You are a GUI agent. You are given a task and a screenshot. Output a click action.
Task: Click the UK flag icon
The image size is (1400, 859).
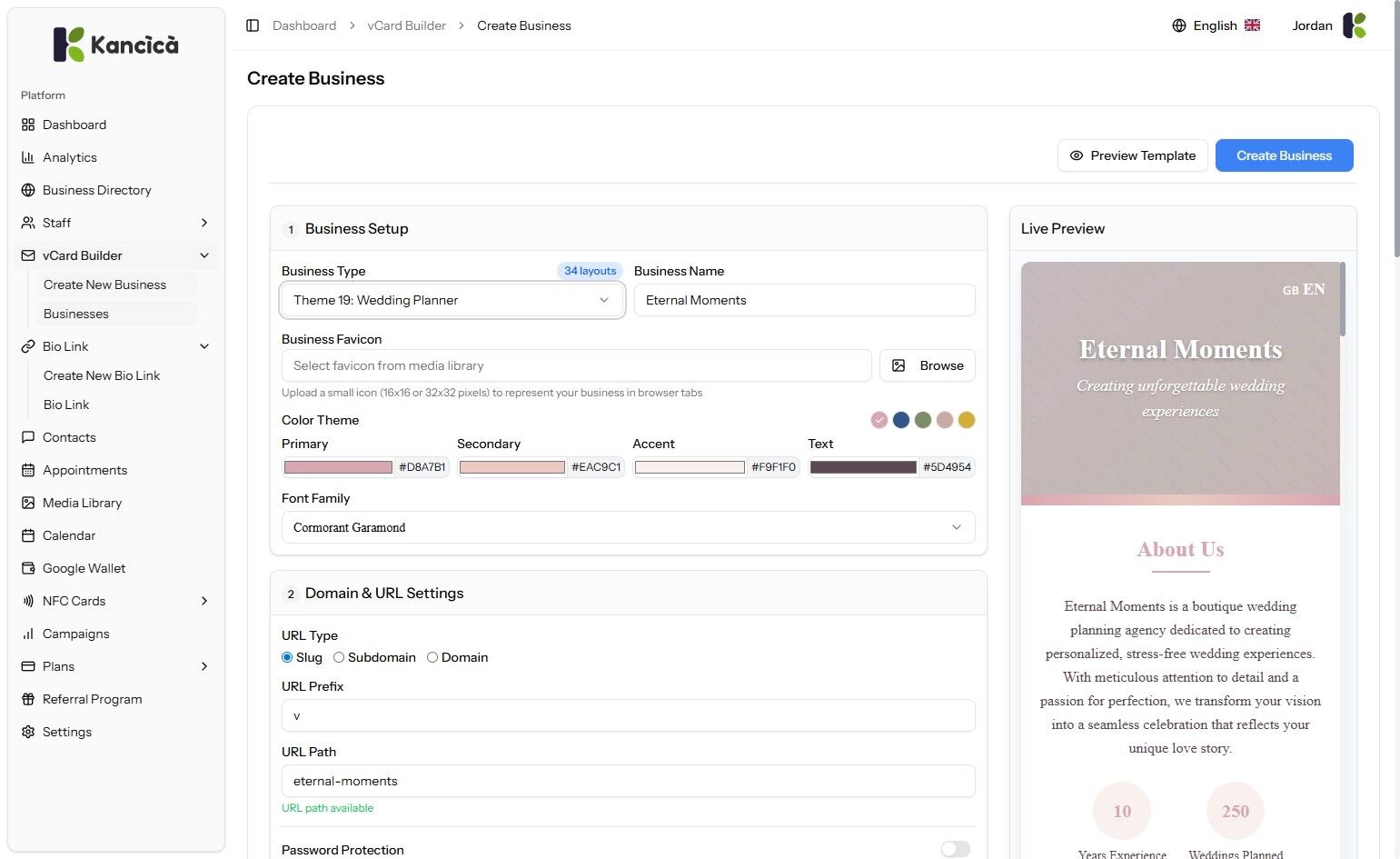tap(1252, 25)
